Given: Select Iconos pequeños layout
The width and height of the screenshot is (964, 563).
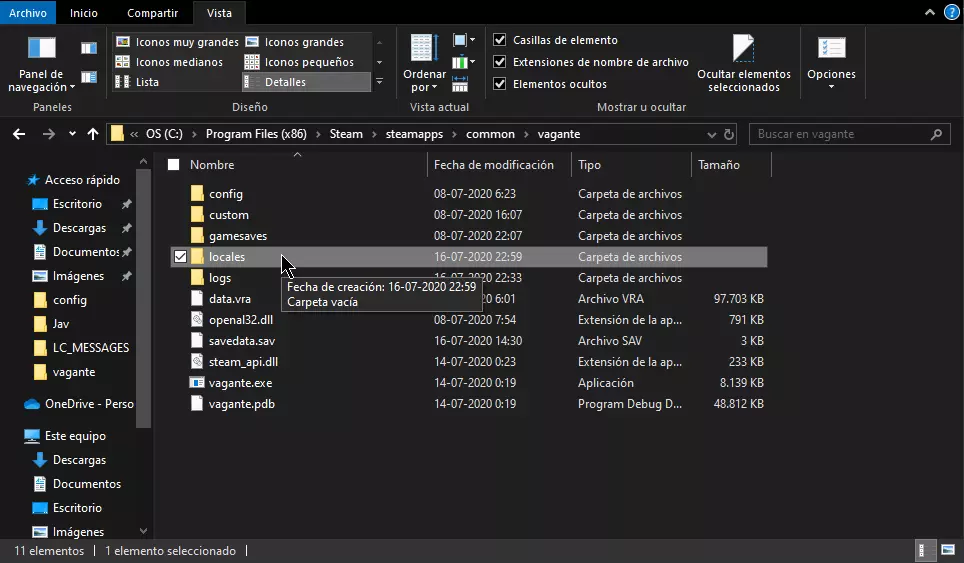Looking at the screenshot, I should tap(299, 62).
